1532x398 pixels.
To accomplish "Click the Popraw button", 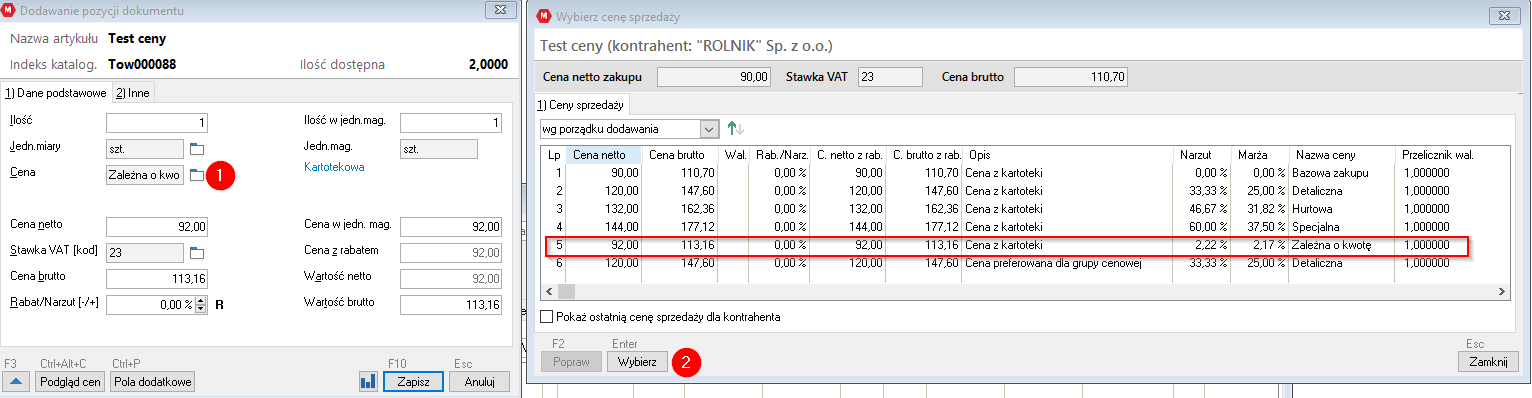I will pyautogui.click(x=570, y=362).
